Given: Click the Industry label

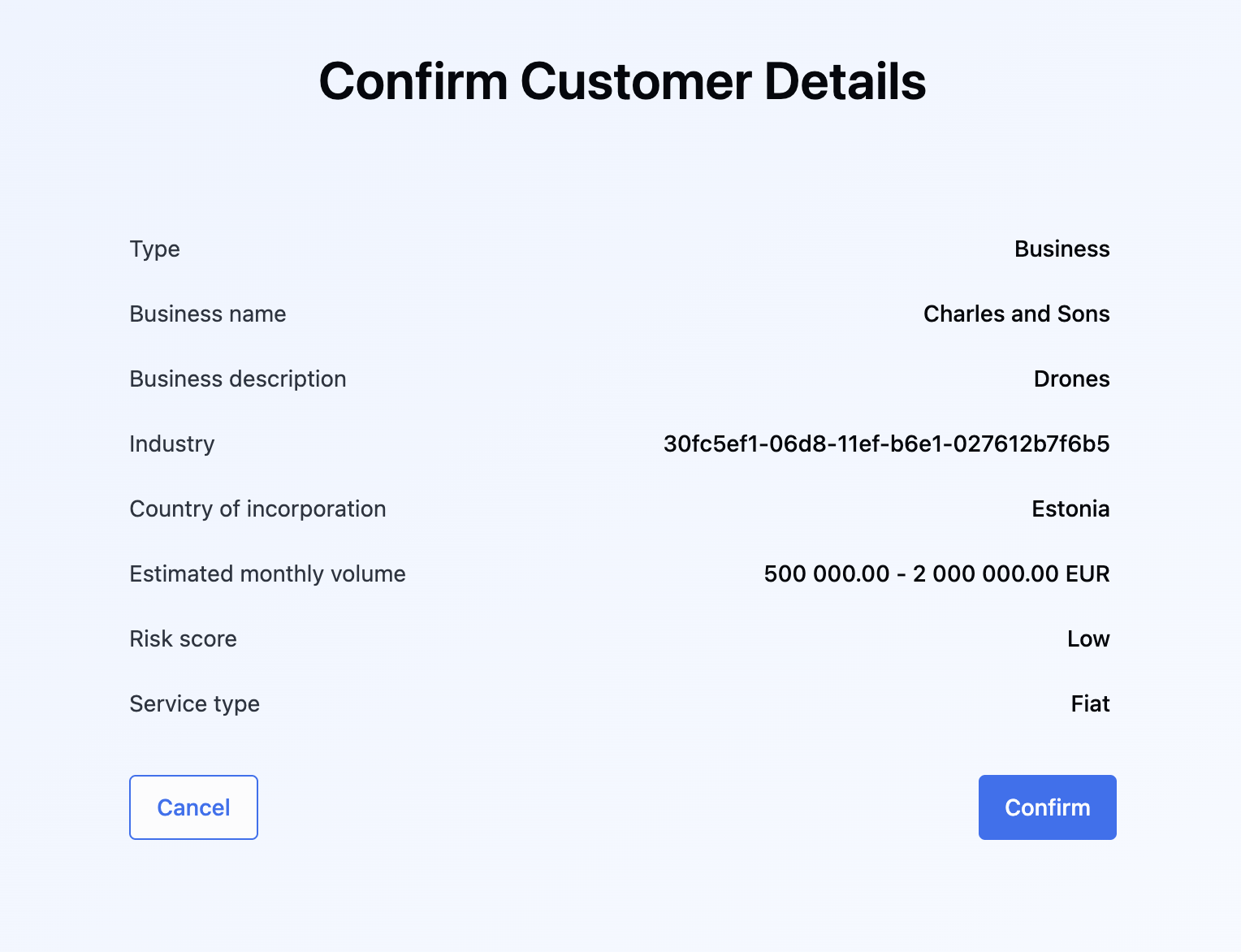Looking at the screenshot, I should click(x=172, y=444).
